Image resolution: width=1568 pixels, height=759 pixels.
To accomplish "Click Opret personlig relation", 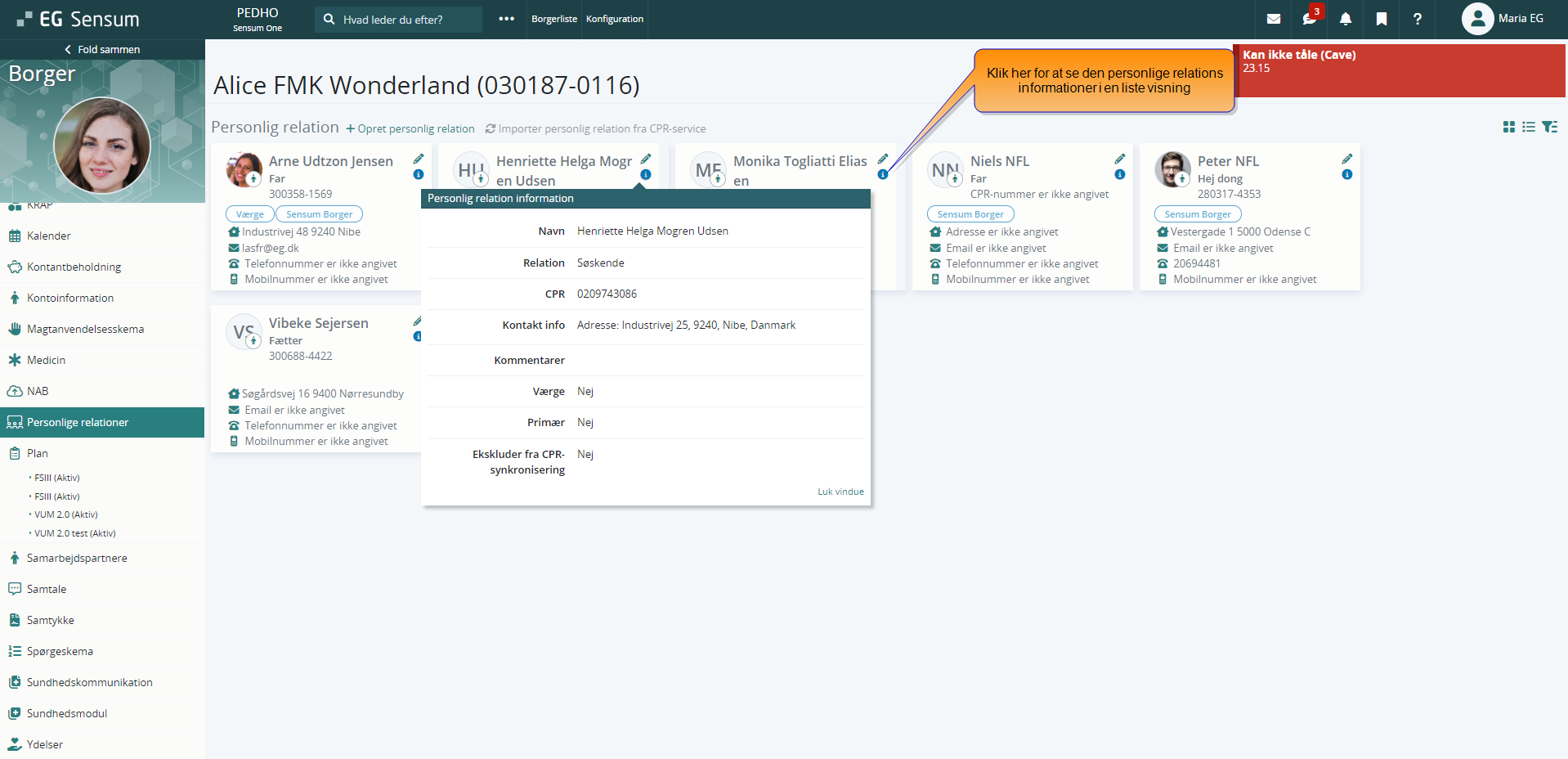I will [x=410, y=128].
